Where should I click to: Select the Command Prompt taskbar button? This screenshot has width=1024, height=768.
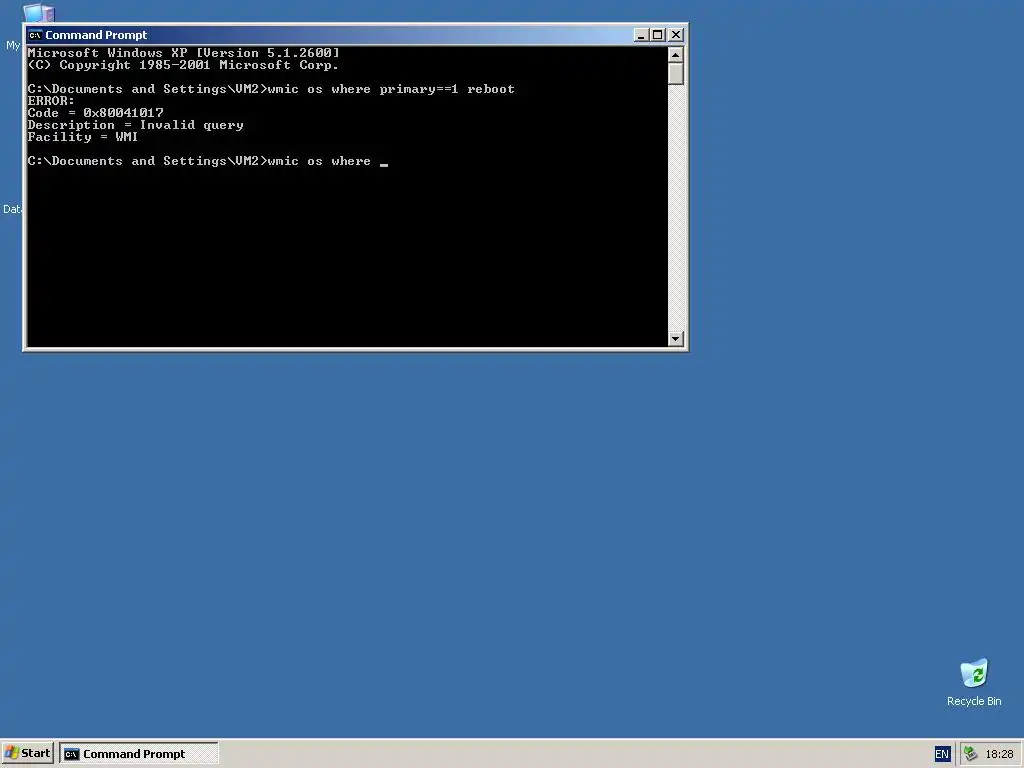(138, 754)
